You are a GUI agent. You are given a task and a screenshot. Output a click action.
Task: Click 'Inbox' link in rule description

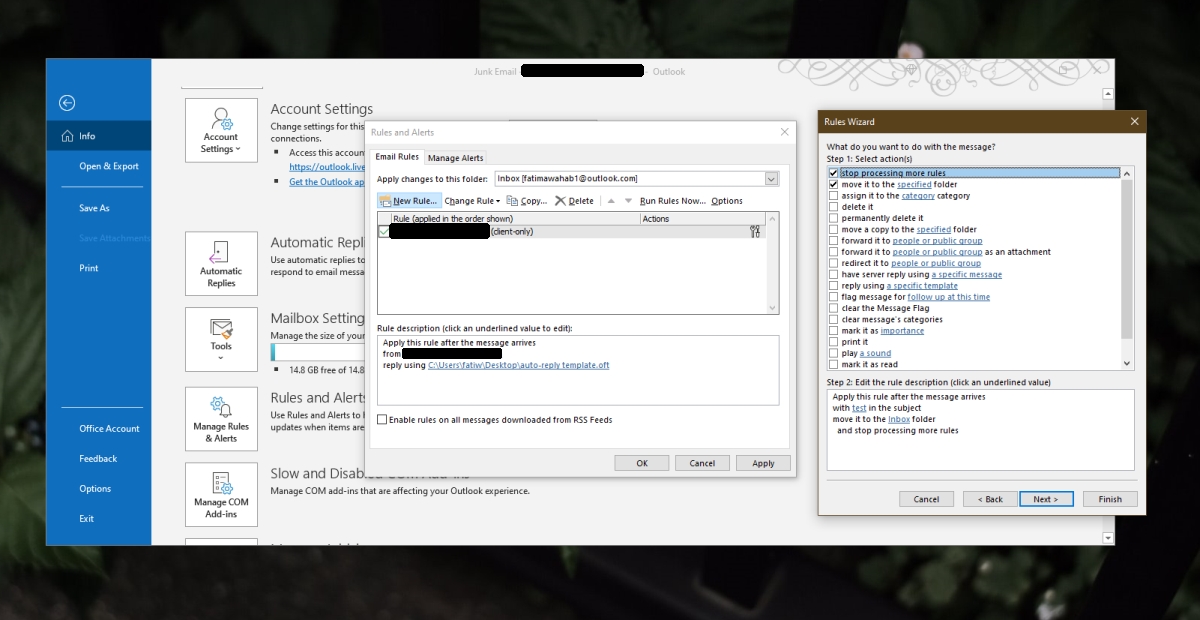click(899, 419)
